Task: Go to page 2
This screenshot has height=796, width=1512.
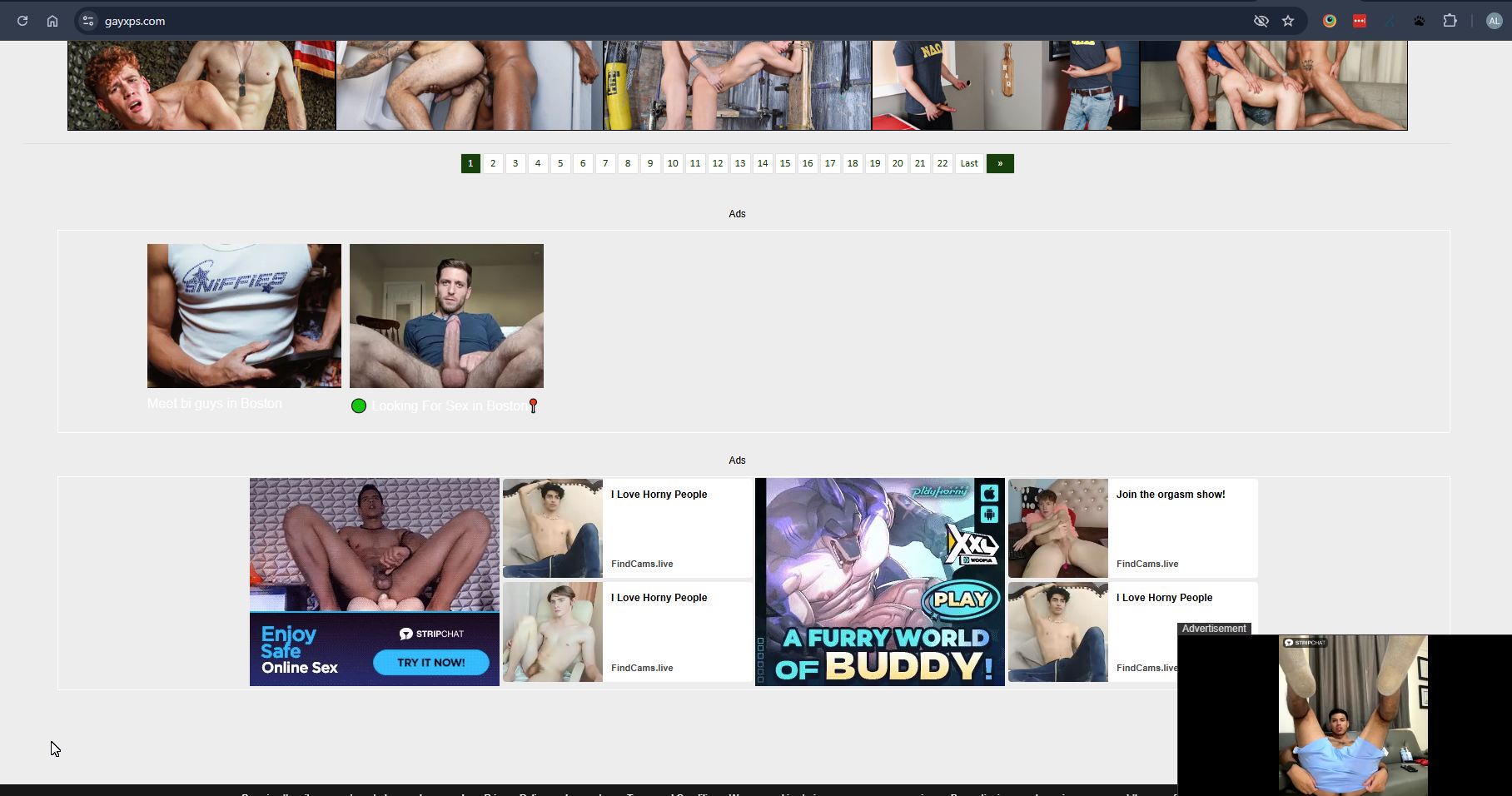Action: pos(493,163)
